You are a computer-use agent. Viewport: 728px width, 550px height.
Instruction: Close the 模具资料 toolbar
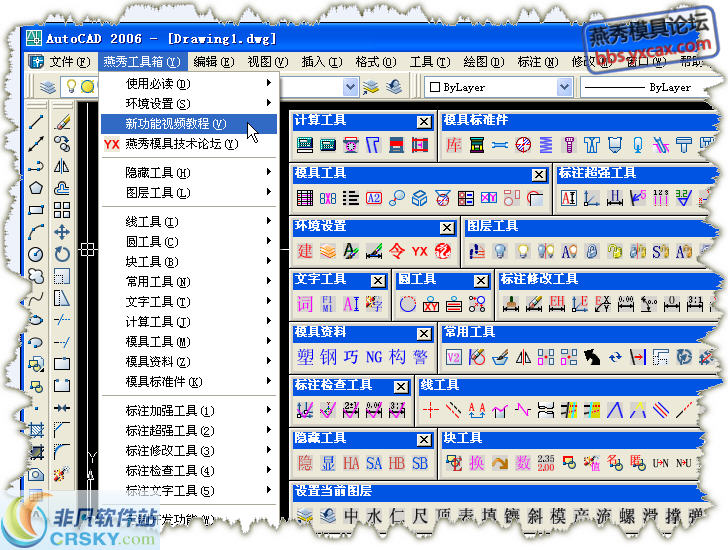[423, 334]
